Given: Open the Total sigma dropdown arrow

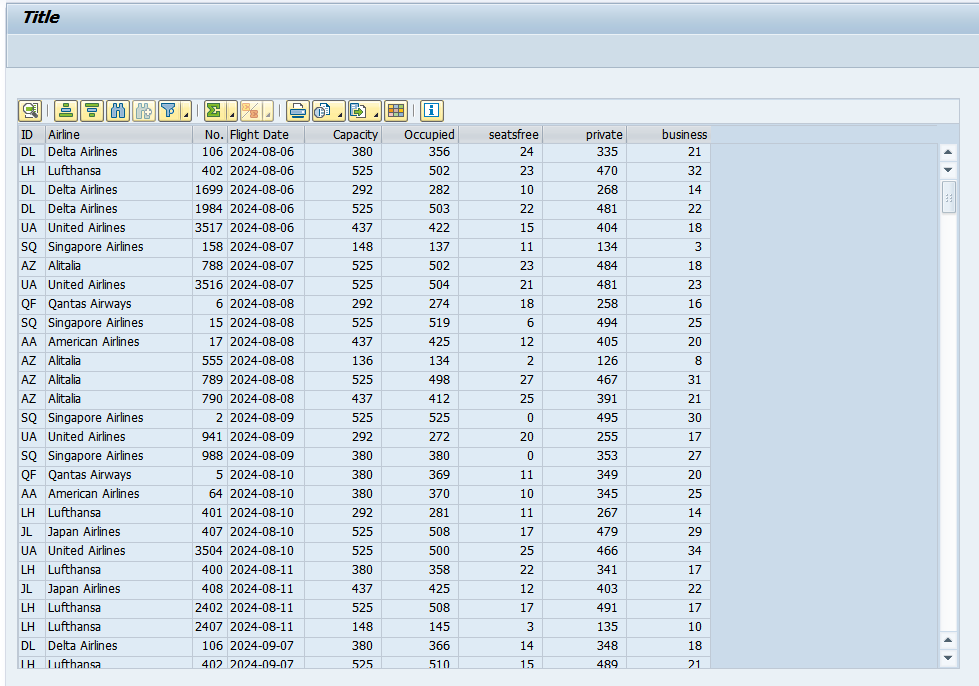Looking at the screenshot, I should [232, 111].
